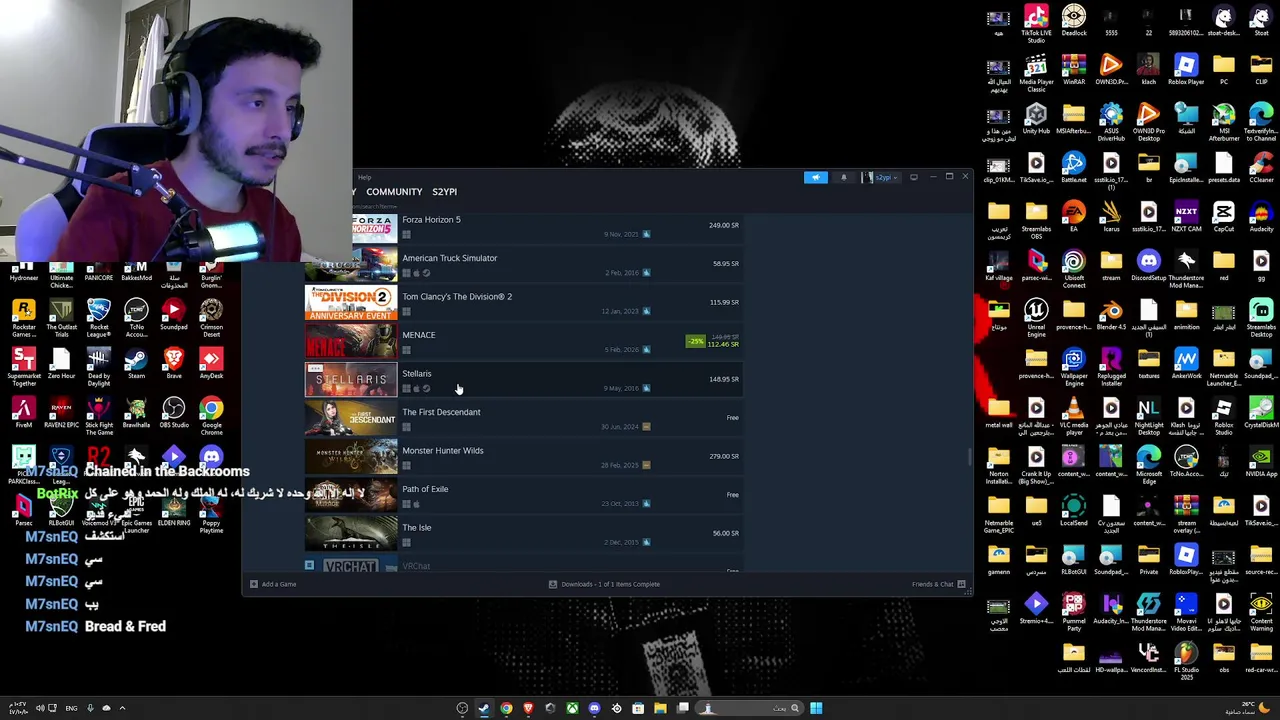Select Streamlabs Desktop icon

point(1261,317)
